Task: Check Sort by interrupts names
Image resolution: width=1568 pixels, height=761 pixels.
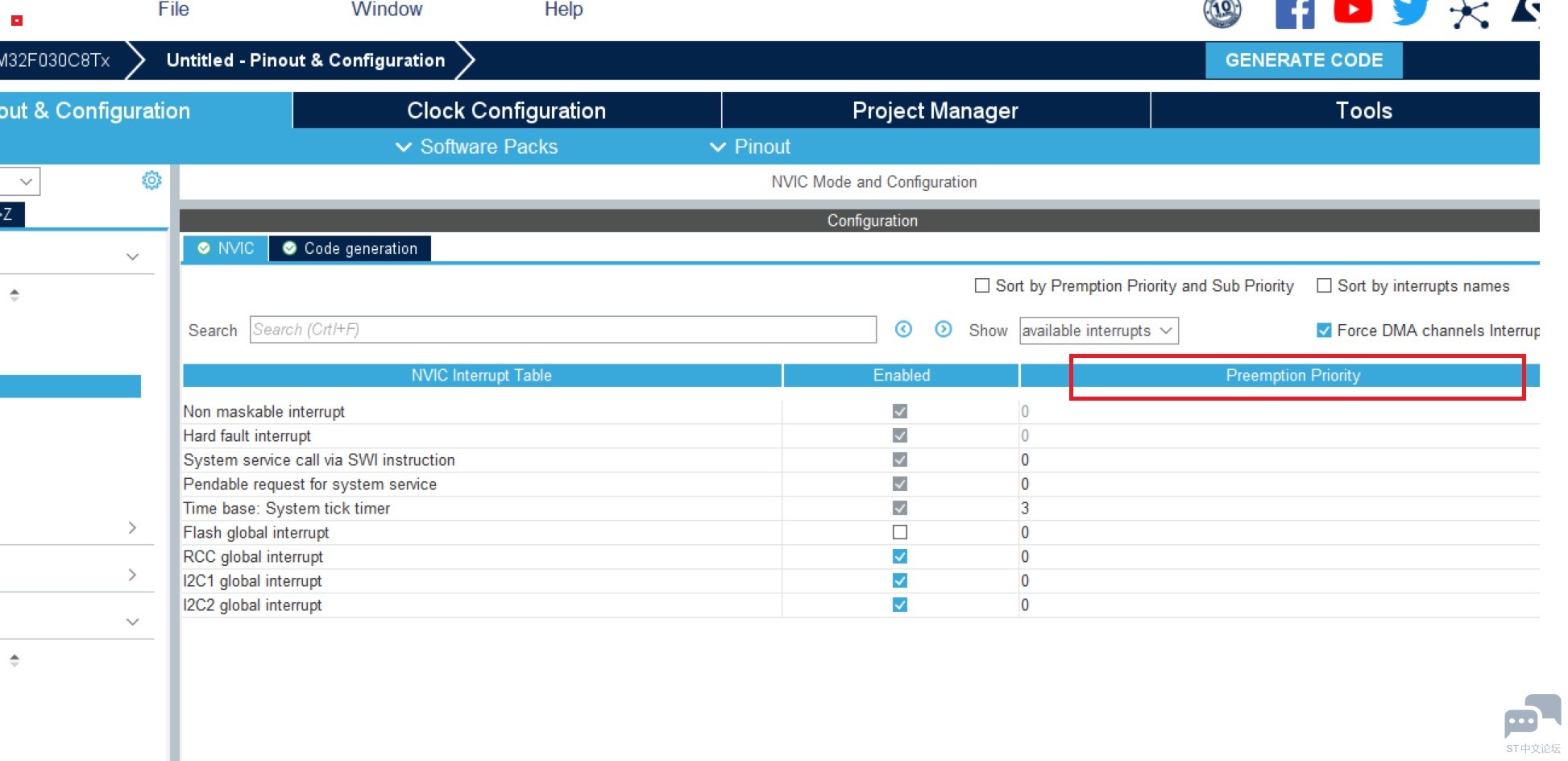Action: (x=1324, y=285)
